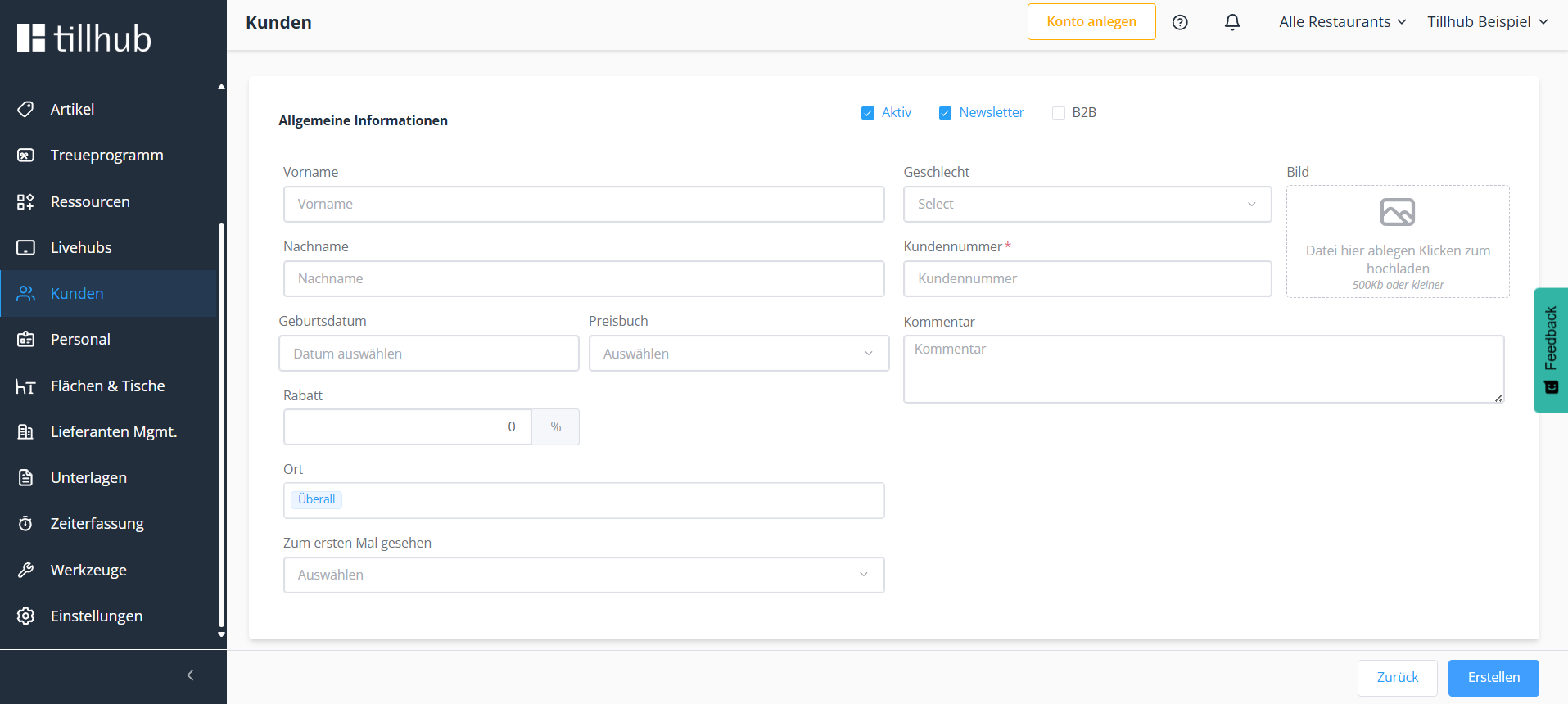Click the Einstellungen gear icon

pos(25,616)
